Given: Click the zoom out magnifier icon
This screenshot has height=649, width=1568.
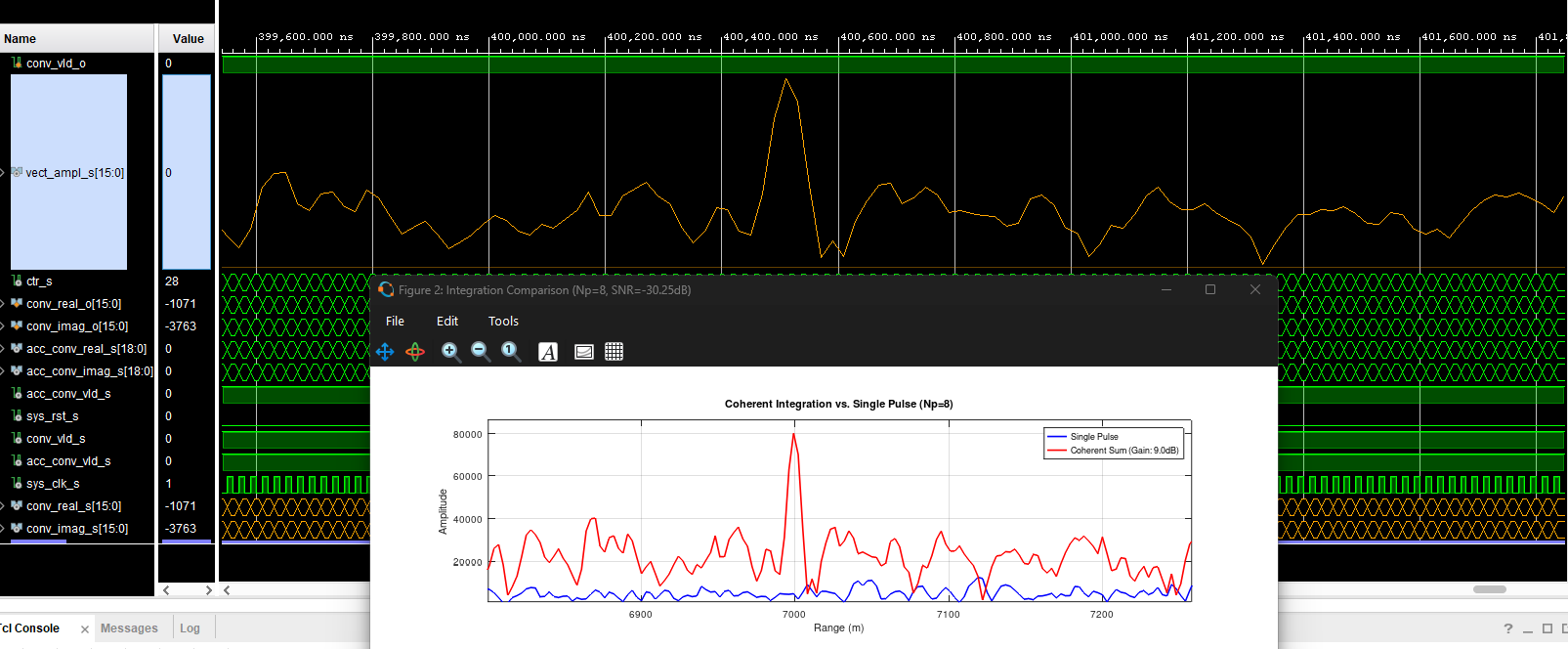Looking at the screenshot, I should (481, 352).
